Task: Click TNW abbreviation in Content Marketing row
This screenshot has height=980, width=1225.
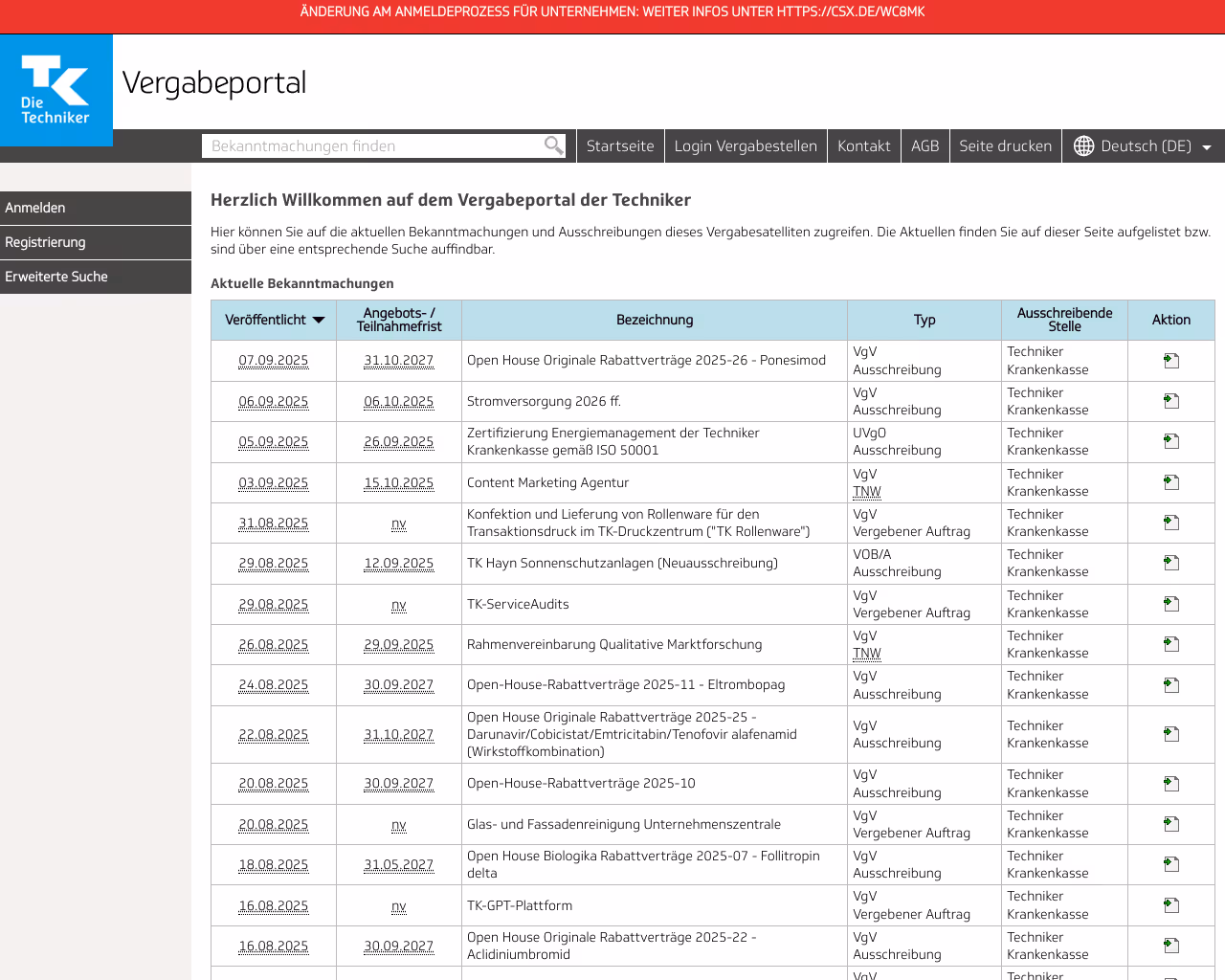Action: 867,492
